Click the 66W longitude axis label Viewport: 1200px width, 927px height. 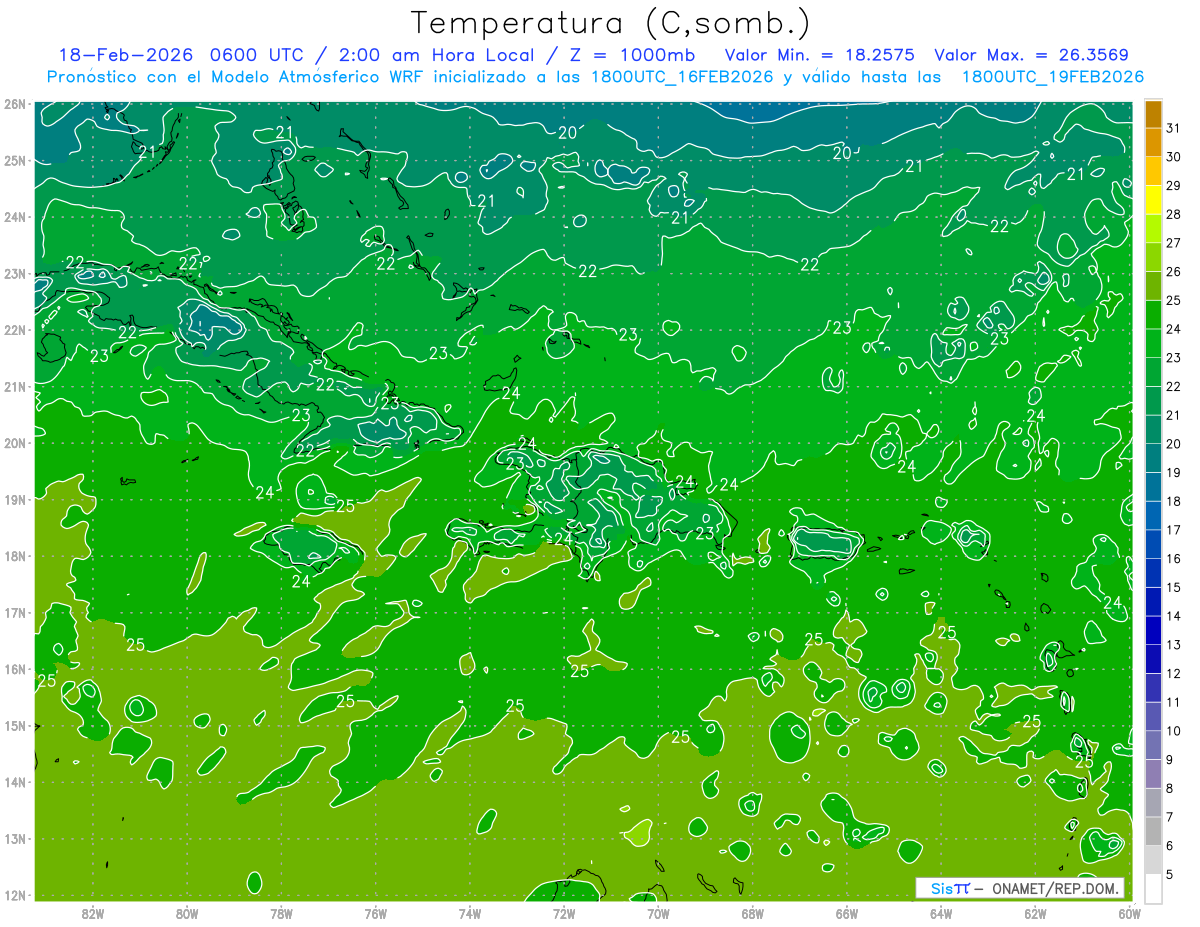pos(847,913)
